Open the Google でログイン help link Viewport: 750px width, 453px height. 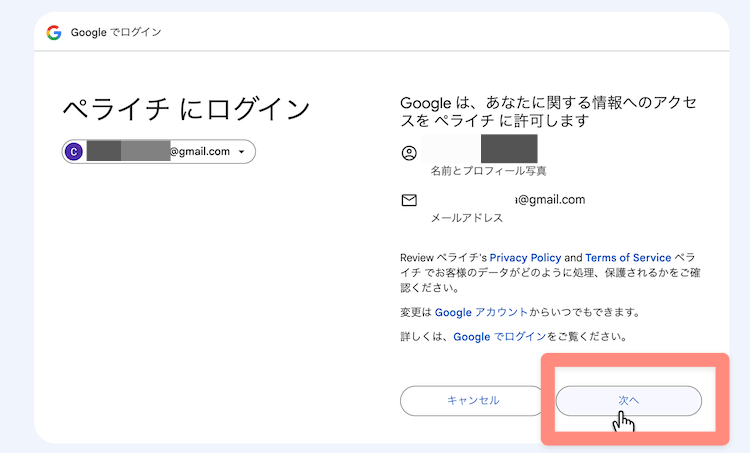[x=499, y=337]
